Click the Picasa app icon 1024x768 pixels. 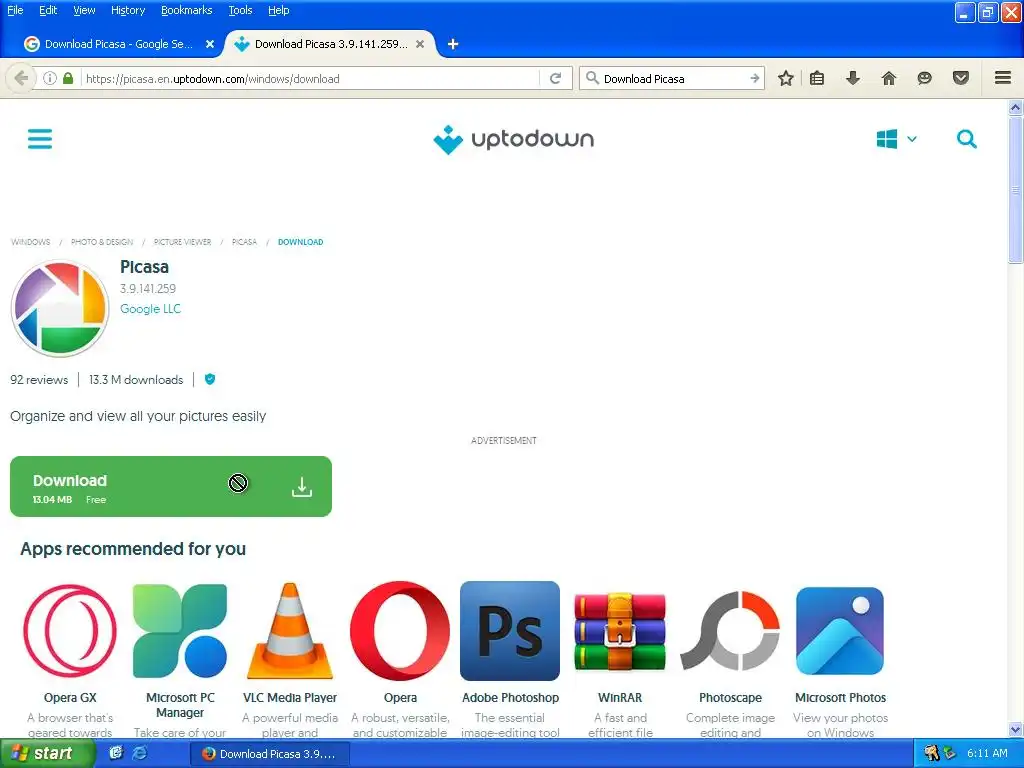[x=60, y=309]
